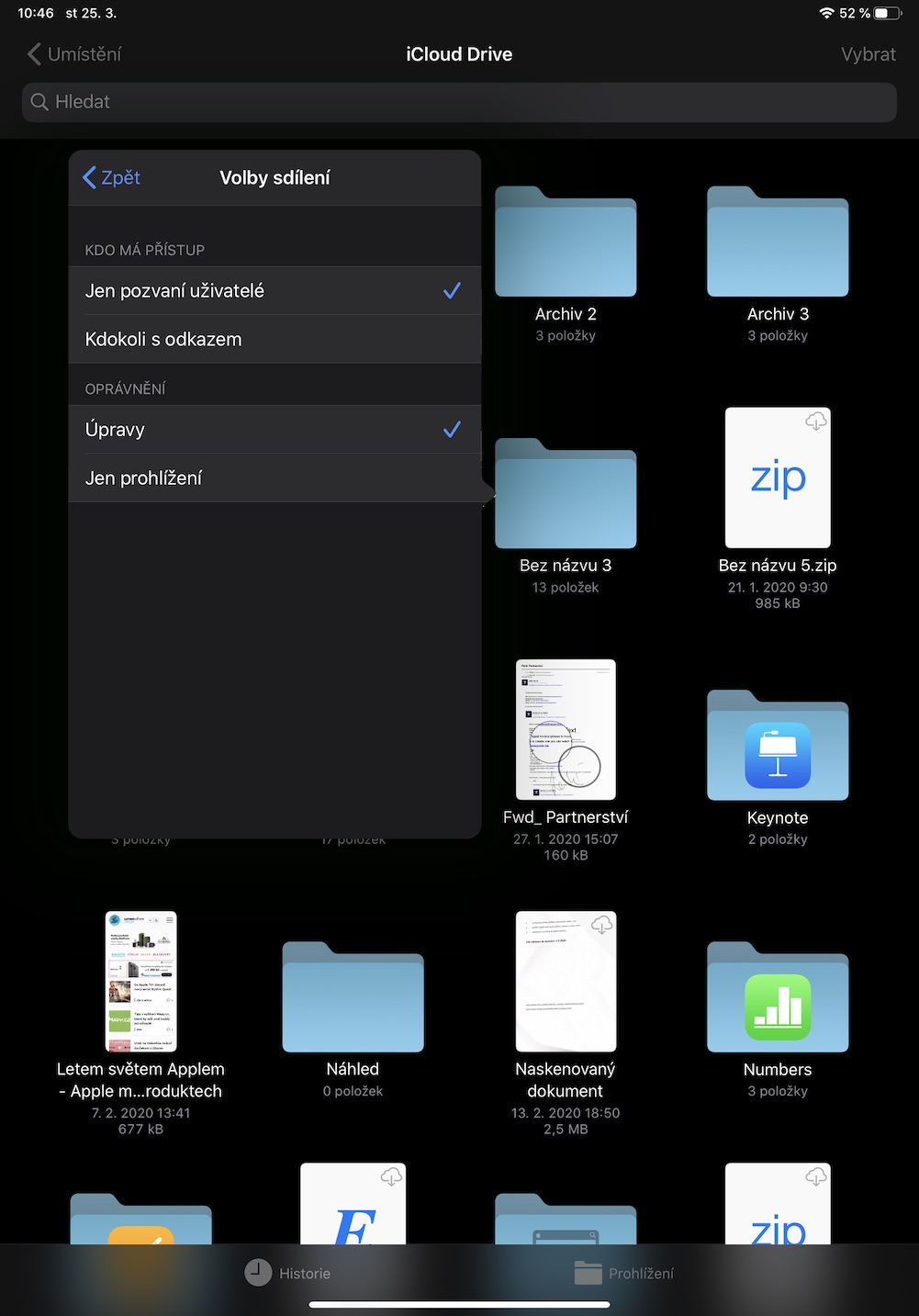Tap the Keynote folder name label
This screenshot has height=1316, width=919.
point(778,817)
